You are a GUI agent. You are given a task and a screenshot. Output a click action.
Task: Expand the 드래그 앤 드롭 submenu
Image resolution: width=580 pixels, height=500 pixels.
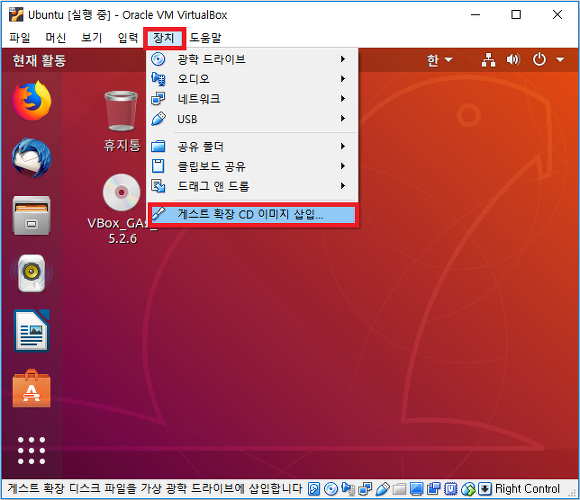tap(252, 186)
